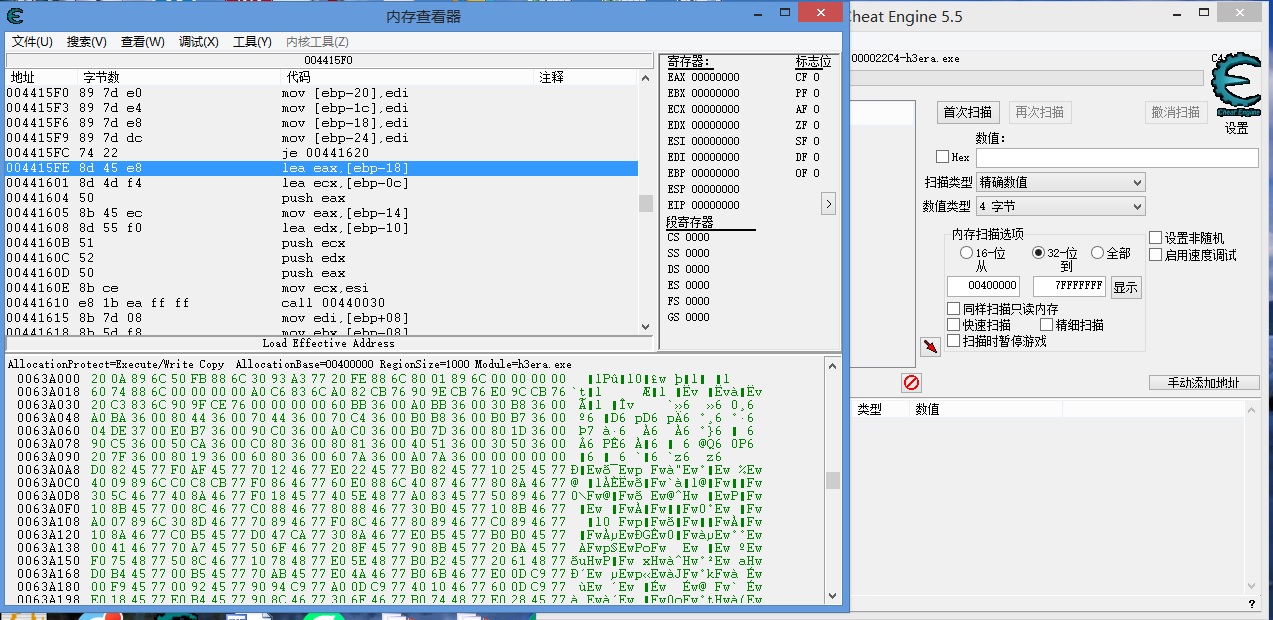Click the 显示 button
The image size is (1273, 620).
[1125, 287]
